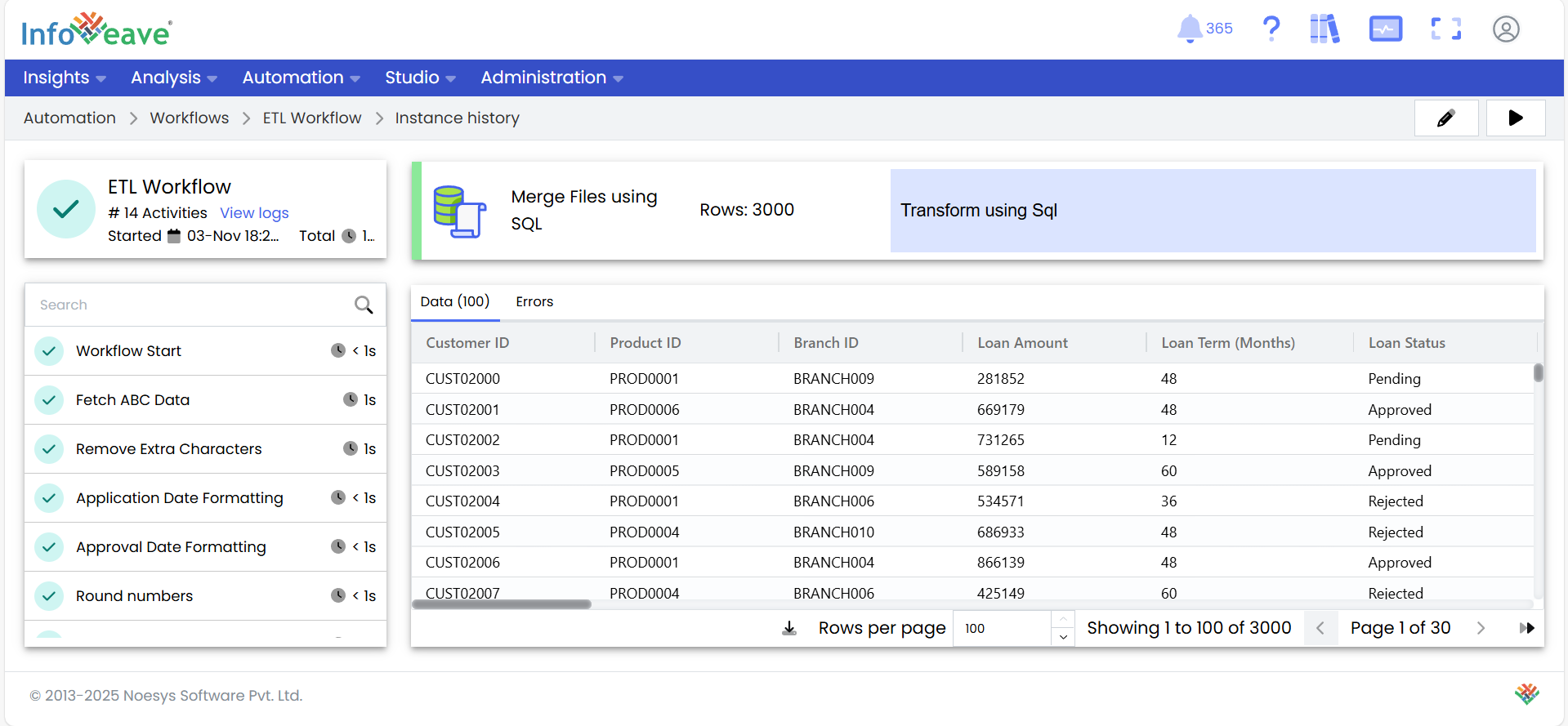1568x726 pixels.
Task: Open the user profile icon
Action: (1505, 29)
